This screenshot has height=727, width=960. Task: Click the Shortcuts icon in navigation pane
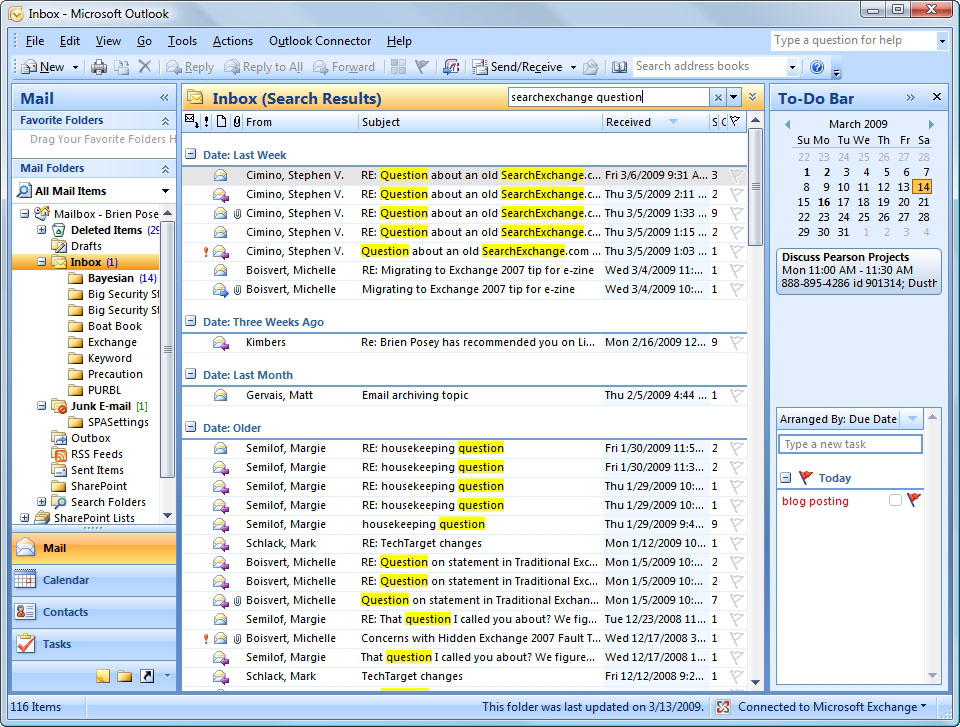coord(147,676)
